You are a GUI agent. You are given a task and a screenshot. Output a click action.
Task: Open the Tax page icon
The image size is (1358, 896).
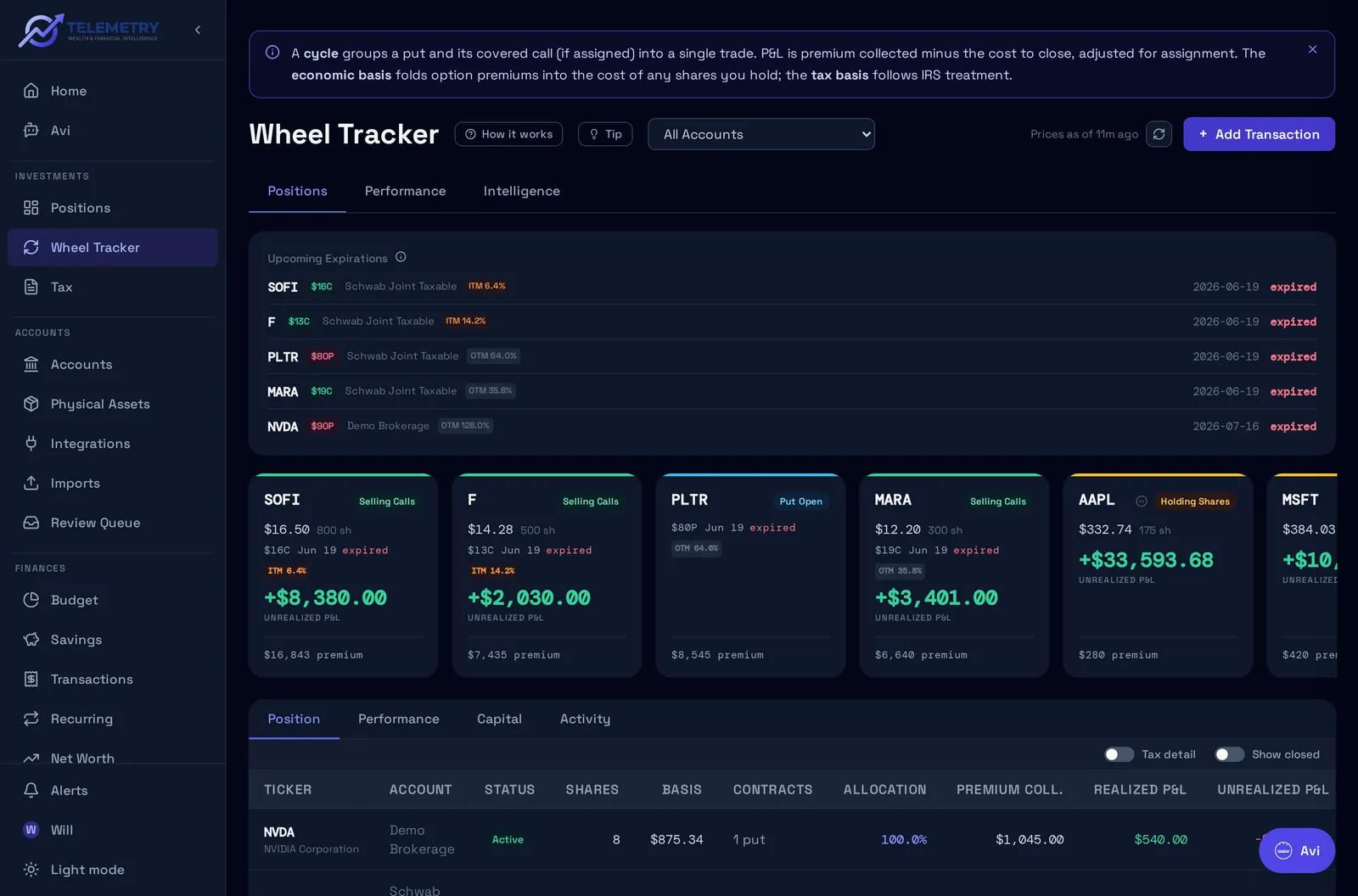pos(31,287)
